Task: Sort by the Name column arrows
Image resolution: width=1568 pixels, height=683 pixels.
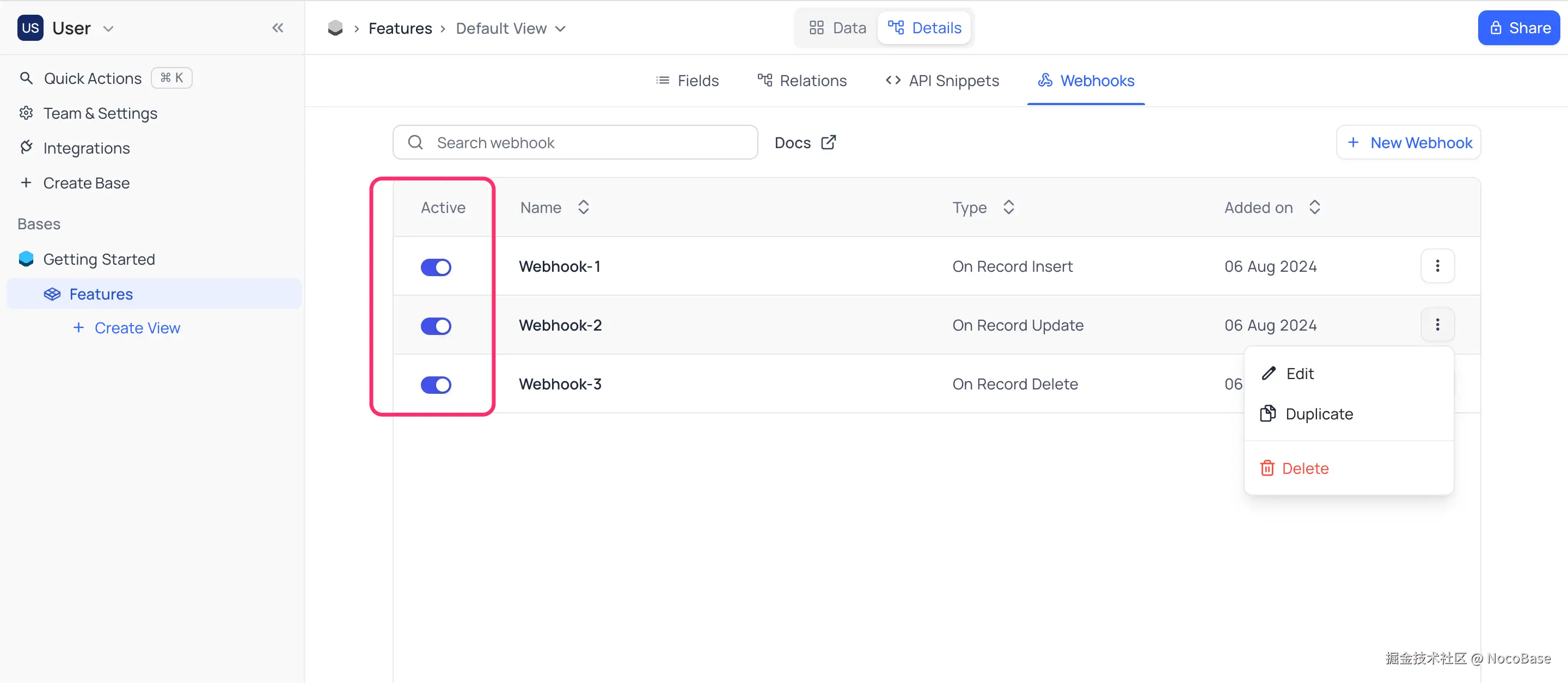Action: 583,208
